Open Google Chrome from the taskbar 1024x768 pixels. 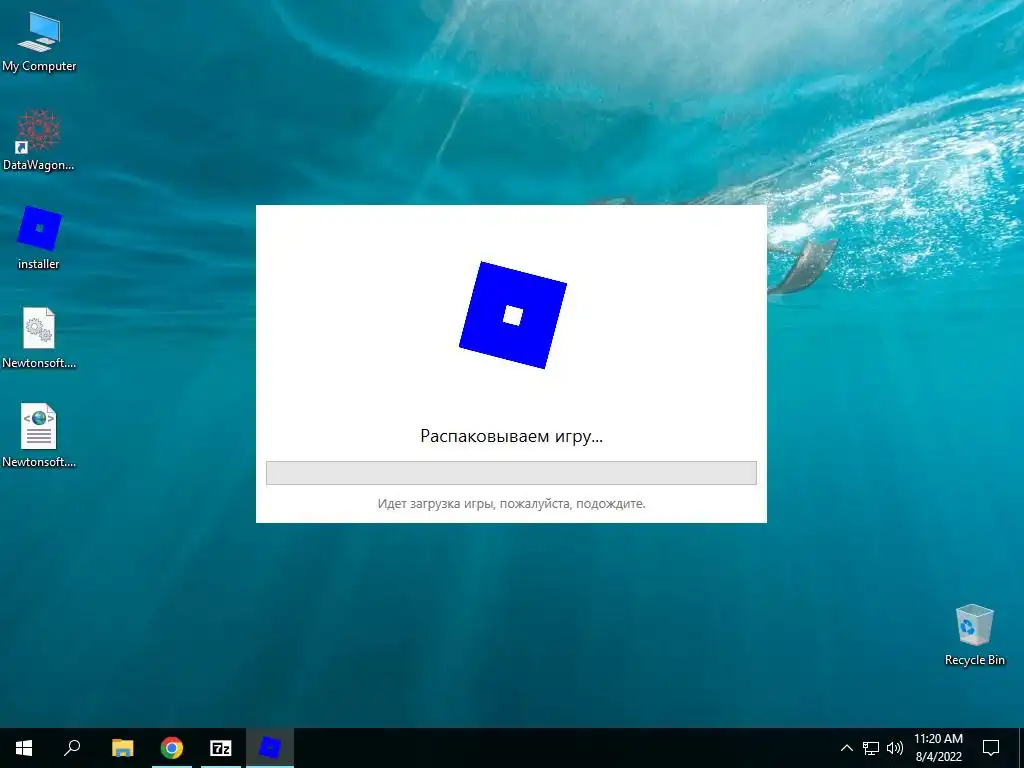(172, 748)
